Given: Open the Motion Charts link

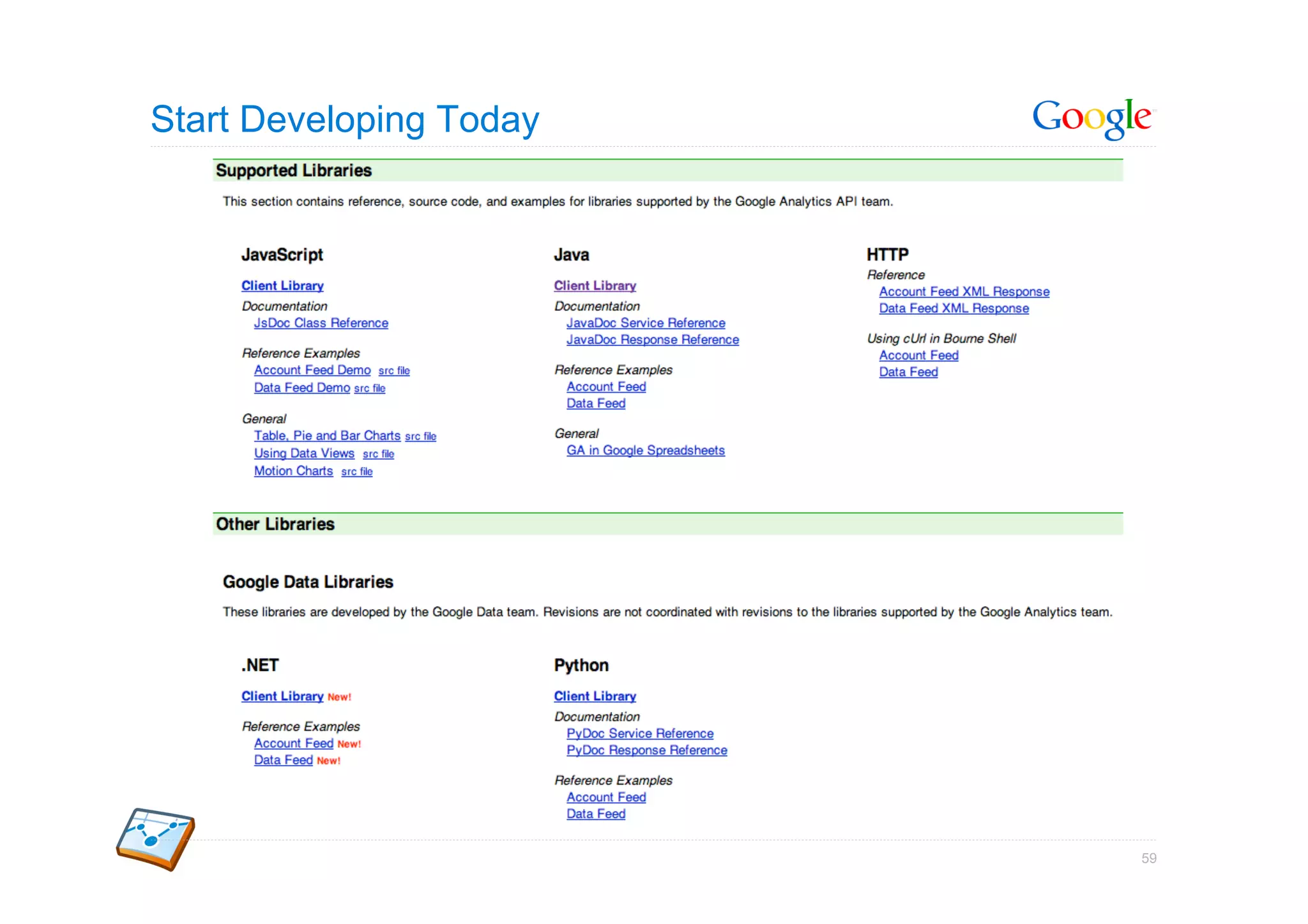Looking at the screenshot, I should tap(293, 471).
